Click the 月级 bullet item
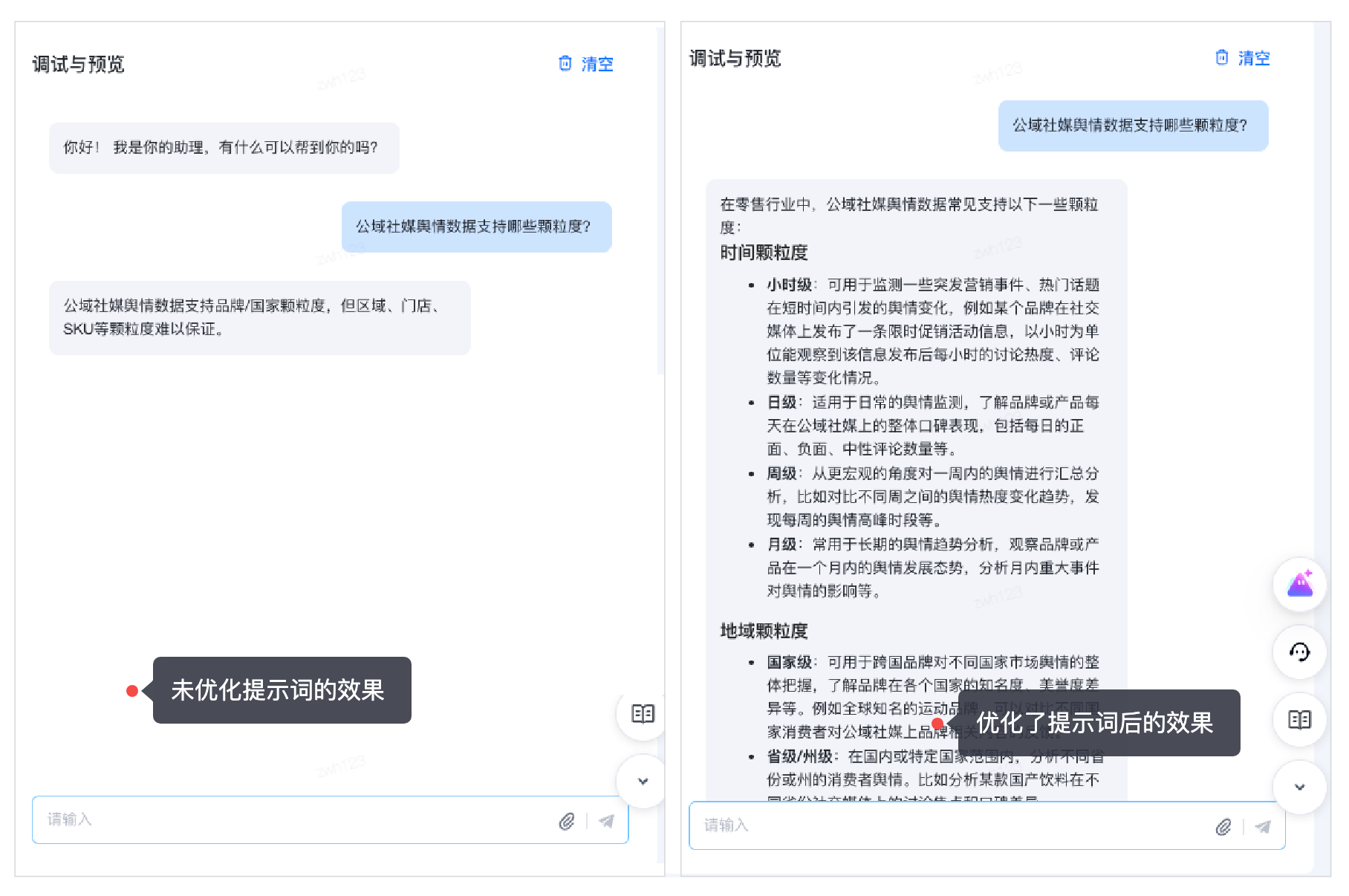Viewport: 1349px width, 896px height. coord(933,568)
